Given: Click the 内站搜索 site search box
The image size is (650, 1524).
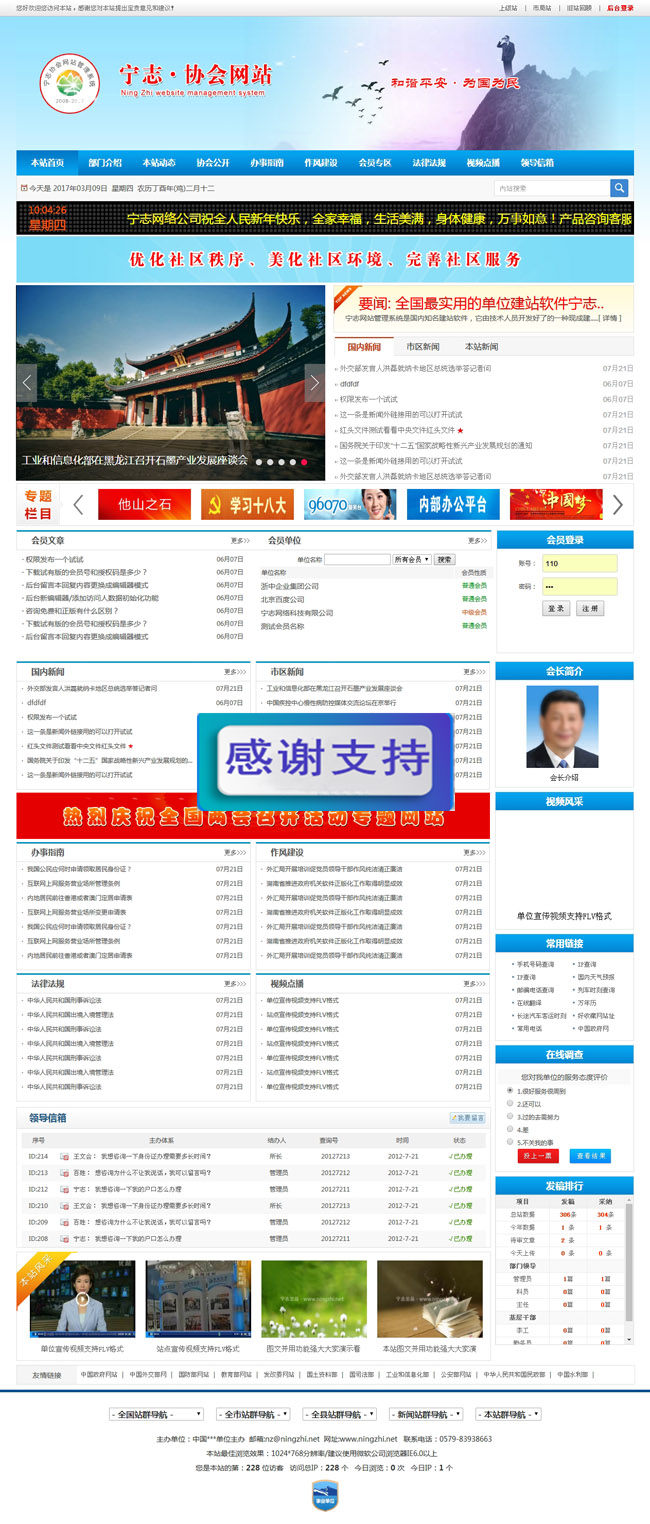Looking at the screenshot, I should click(x=551, y=188).
